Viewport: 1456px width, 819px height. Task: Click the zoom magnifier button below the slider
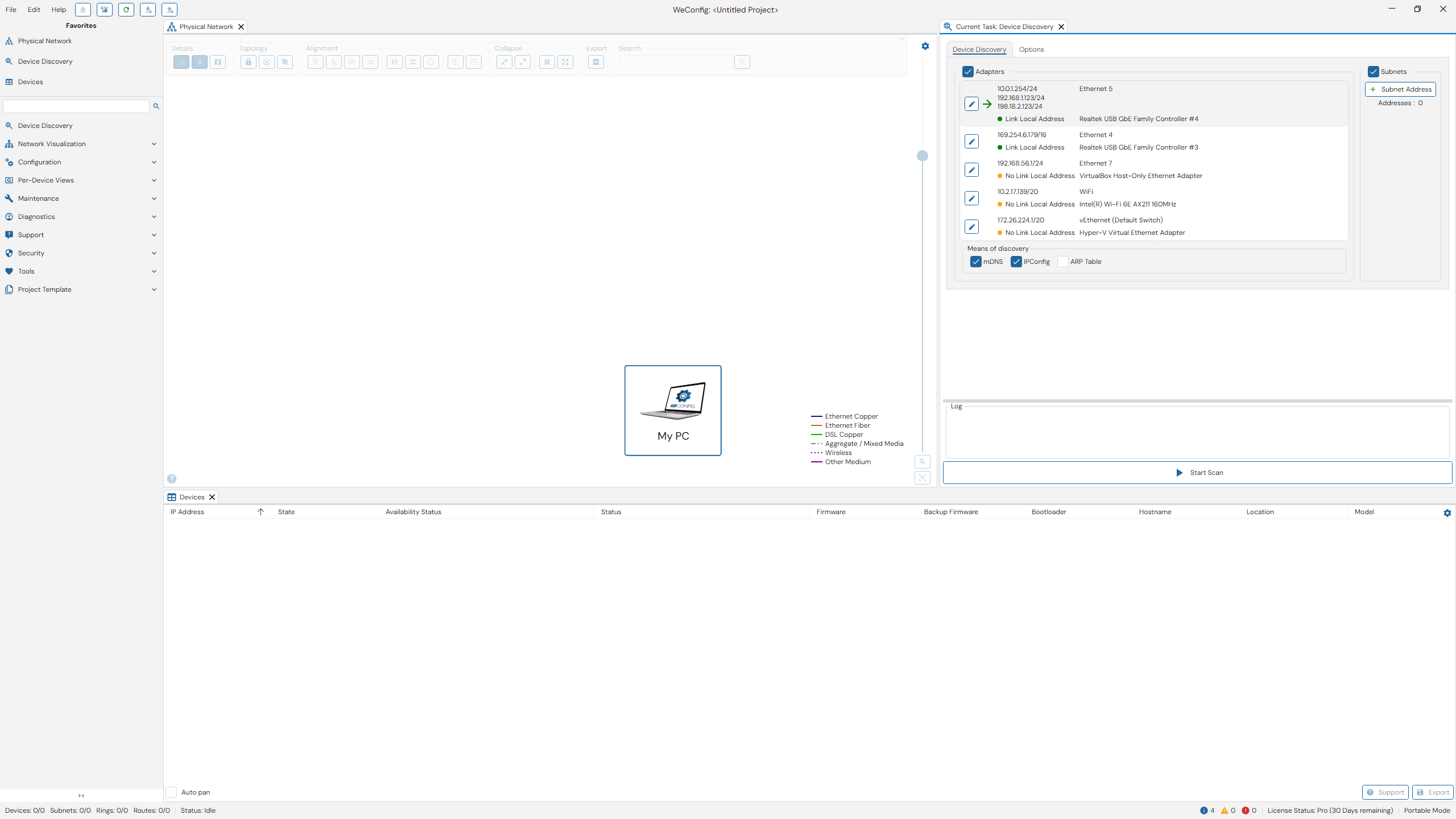(x=923, y=462)
